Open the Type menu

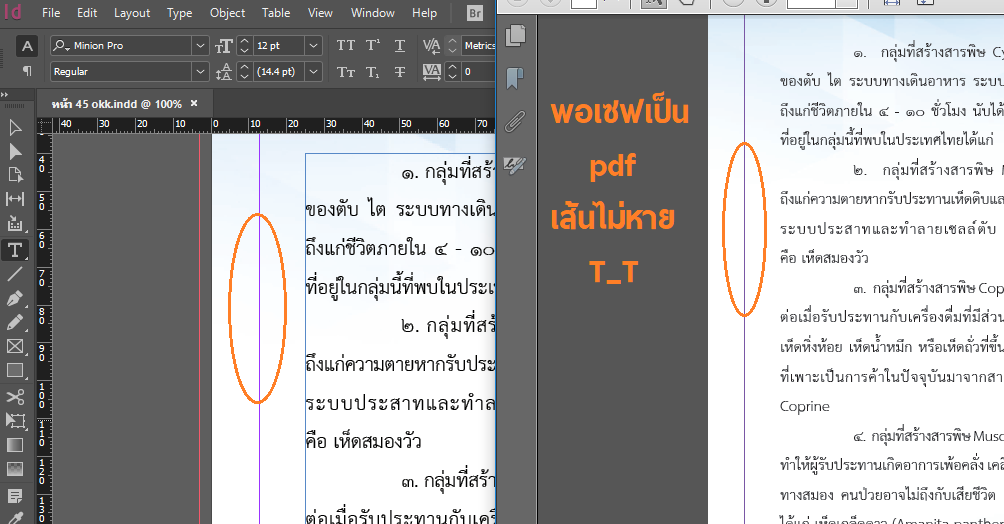[179, 13]
